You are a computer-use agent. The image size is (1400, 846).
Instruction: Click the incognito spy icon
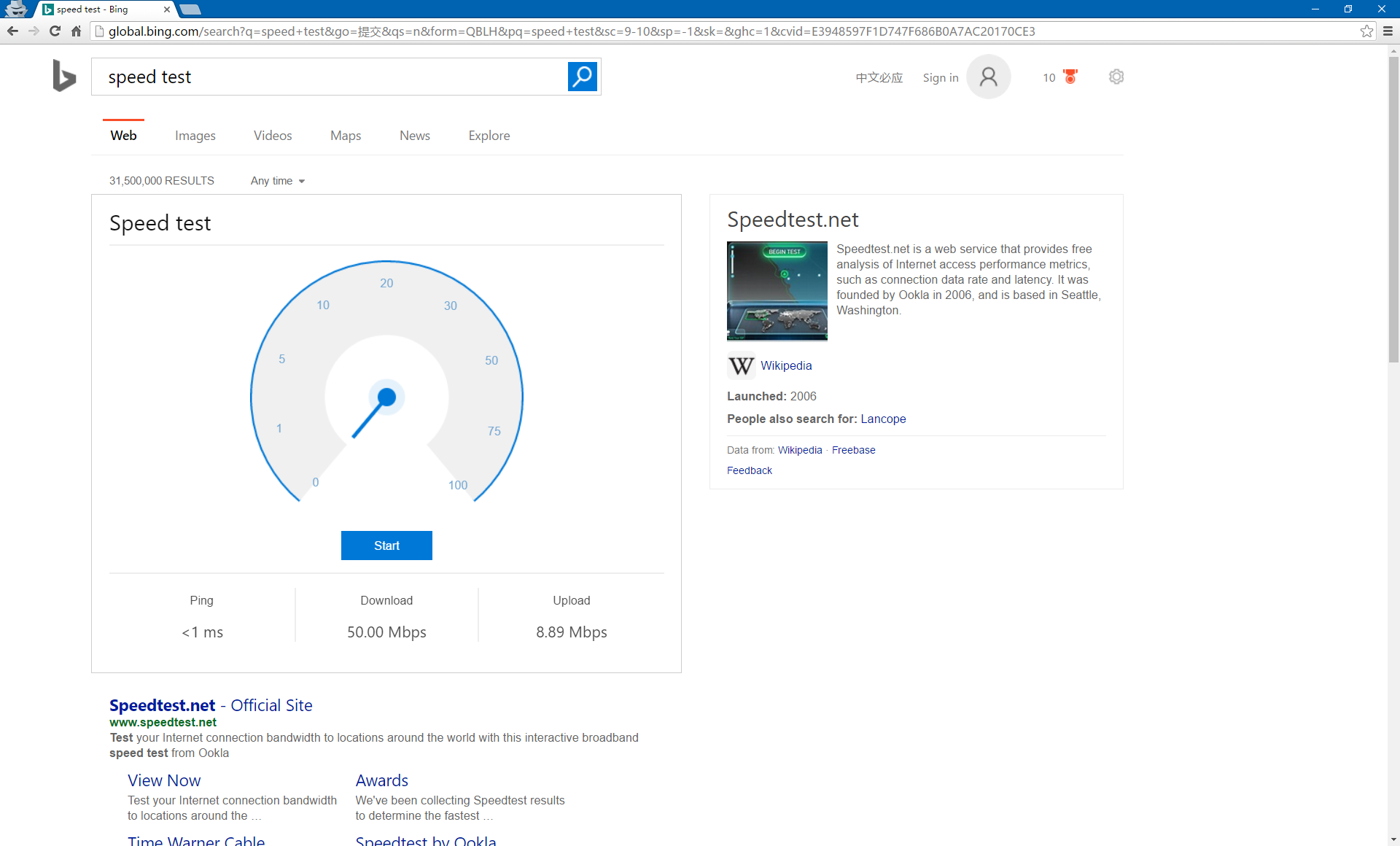[x=16, y=9]
